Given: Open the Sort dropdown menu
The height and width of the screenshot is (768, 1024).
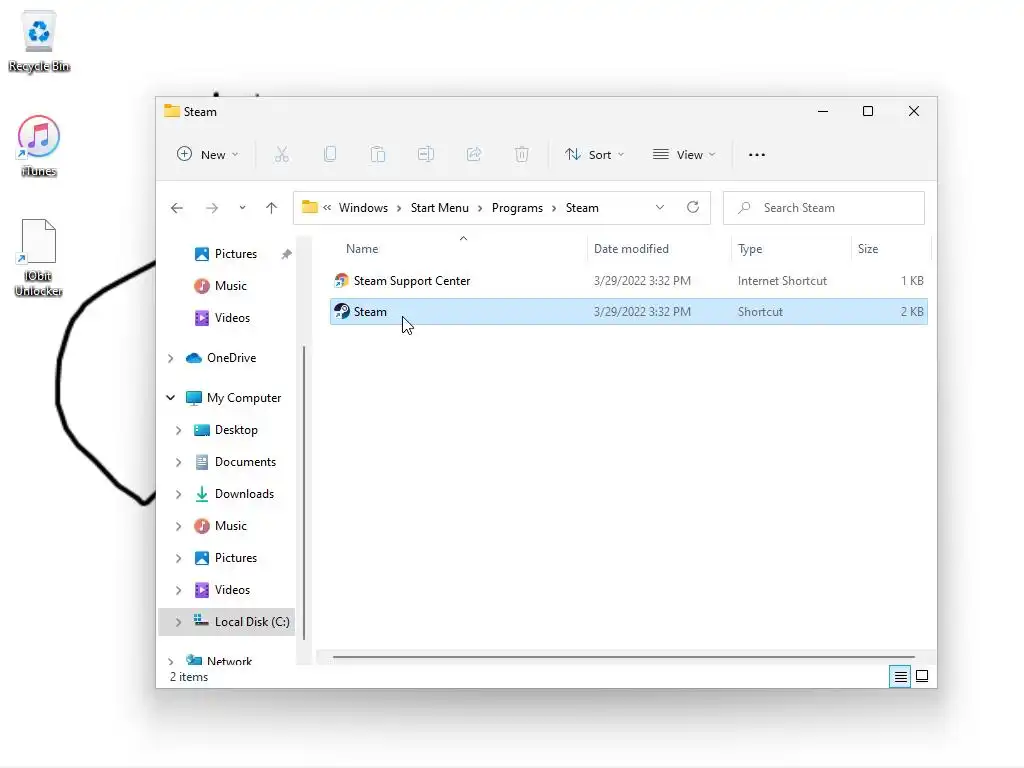Looking at the screenshot, I should [594, 155].
